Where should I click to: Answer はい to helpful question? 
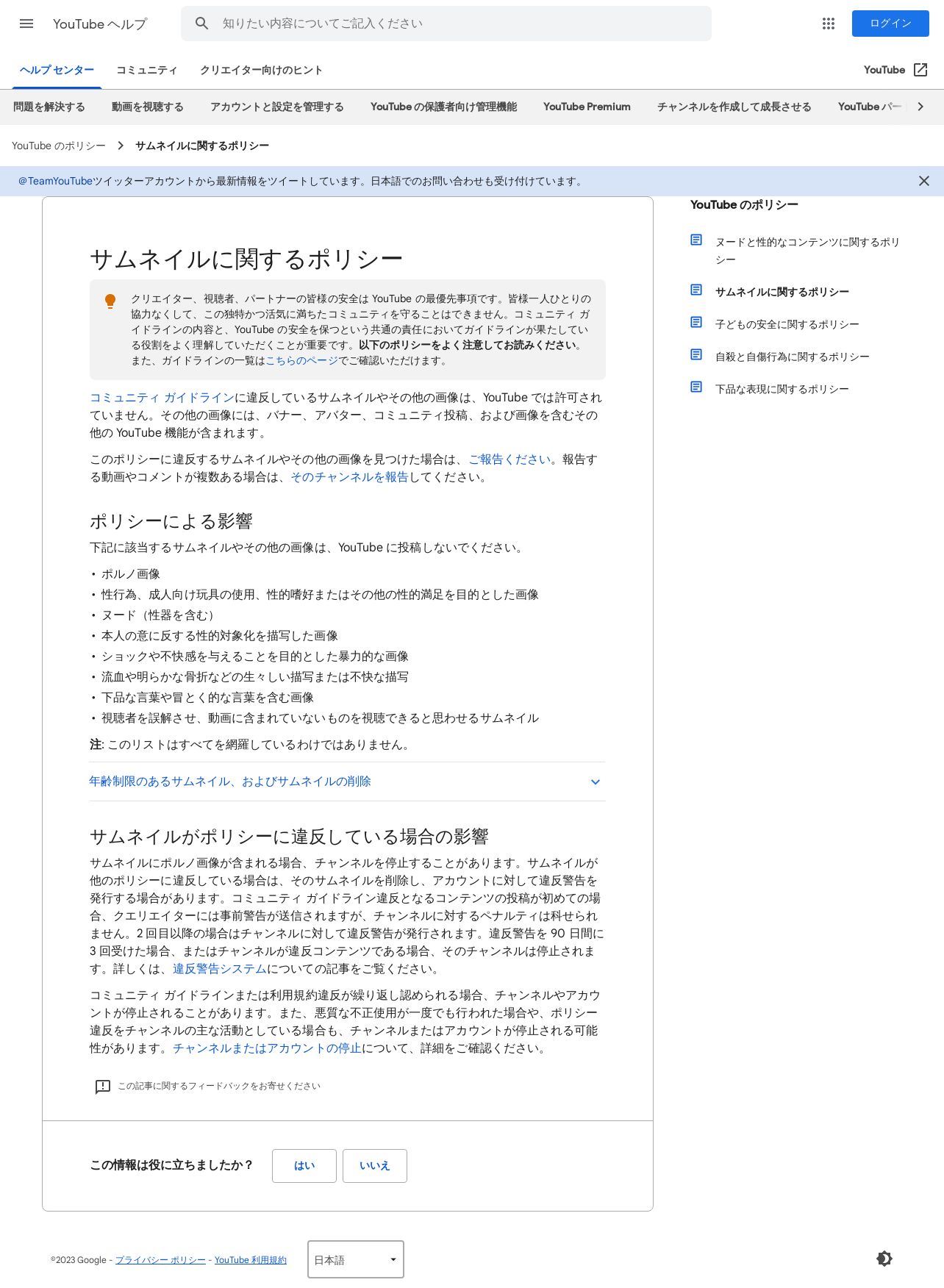click(304, 1166)
